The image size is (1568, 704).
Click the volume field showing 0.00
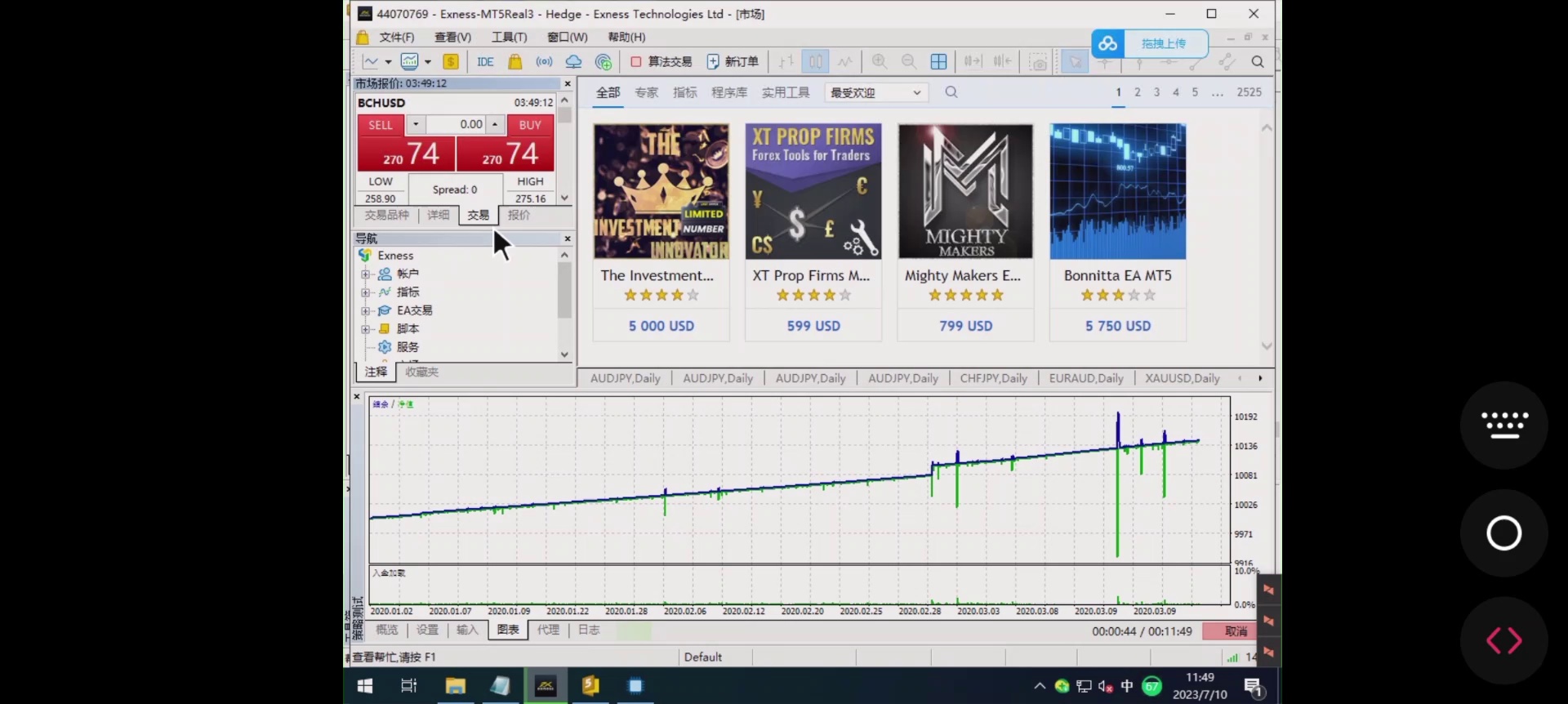tap(455, 125)
